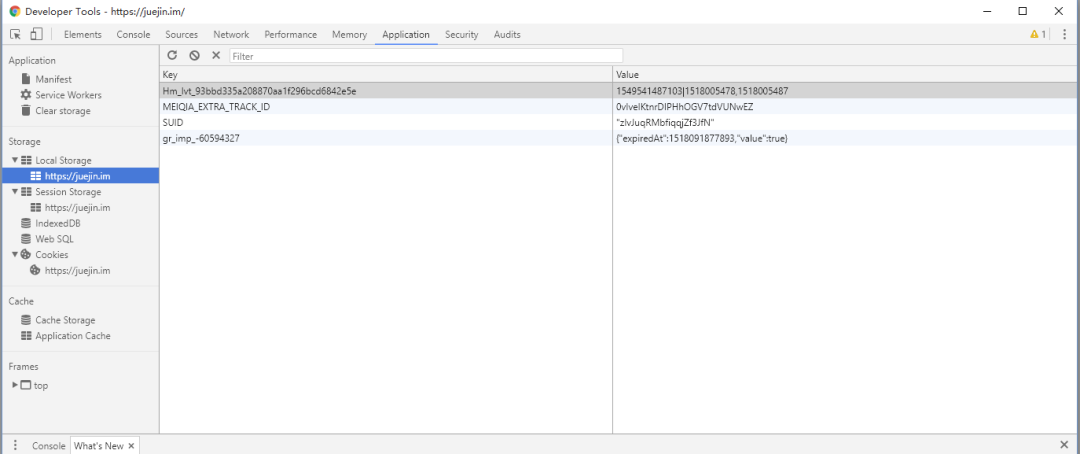This screenshot has height=454, width=1080.
Task: Open the Sources tab
Action: click(x=181, y=34)
